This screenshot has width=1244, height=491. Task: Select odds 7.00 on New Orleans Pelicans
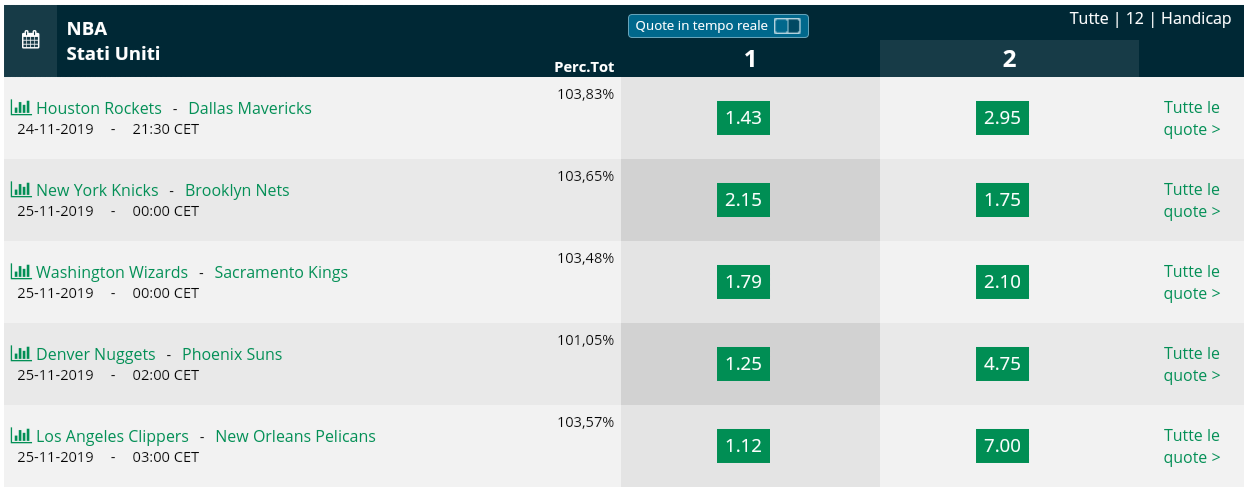point(1002,446)
